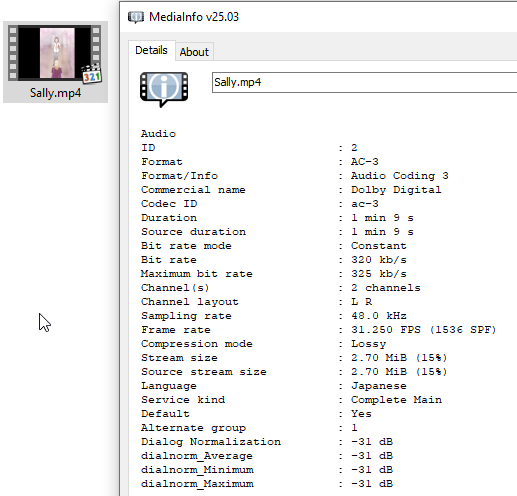517x496 pixels.
Task: Select the Sally.mp4 video thumbnail
Action: [55, 53]
